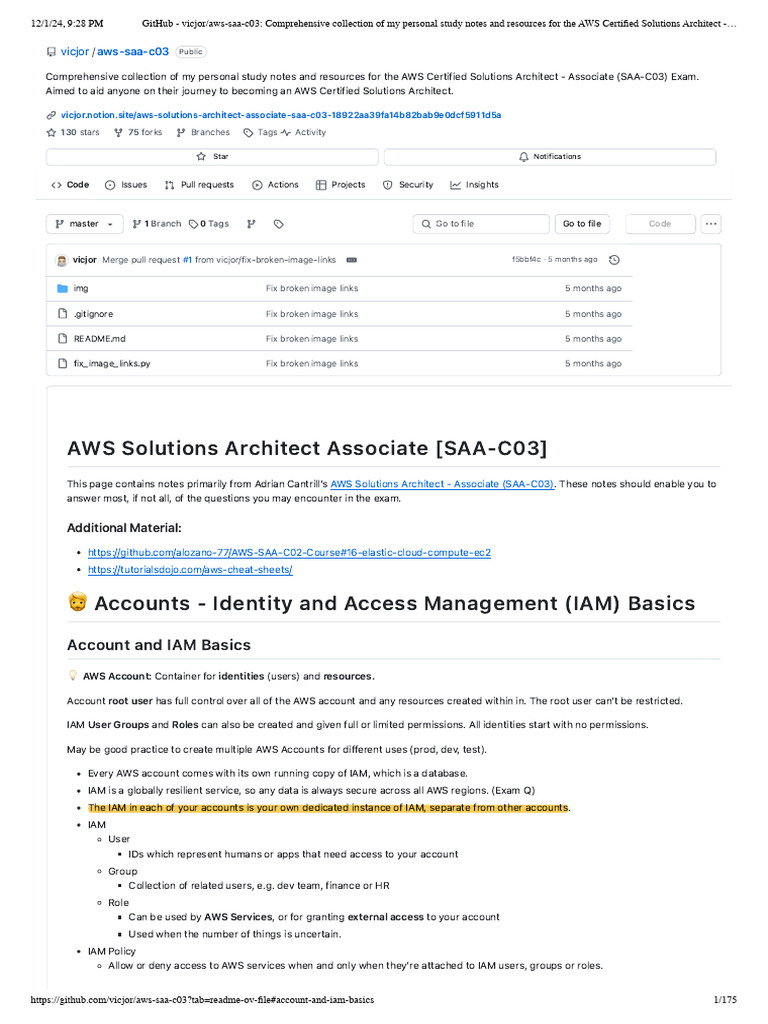Open img row's Fix broken image links commit
The image size is (768, 1024).
point(312,289)
